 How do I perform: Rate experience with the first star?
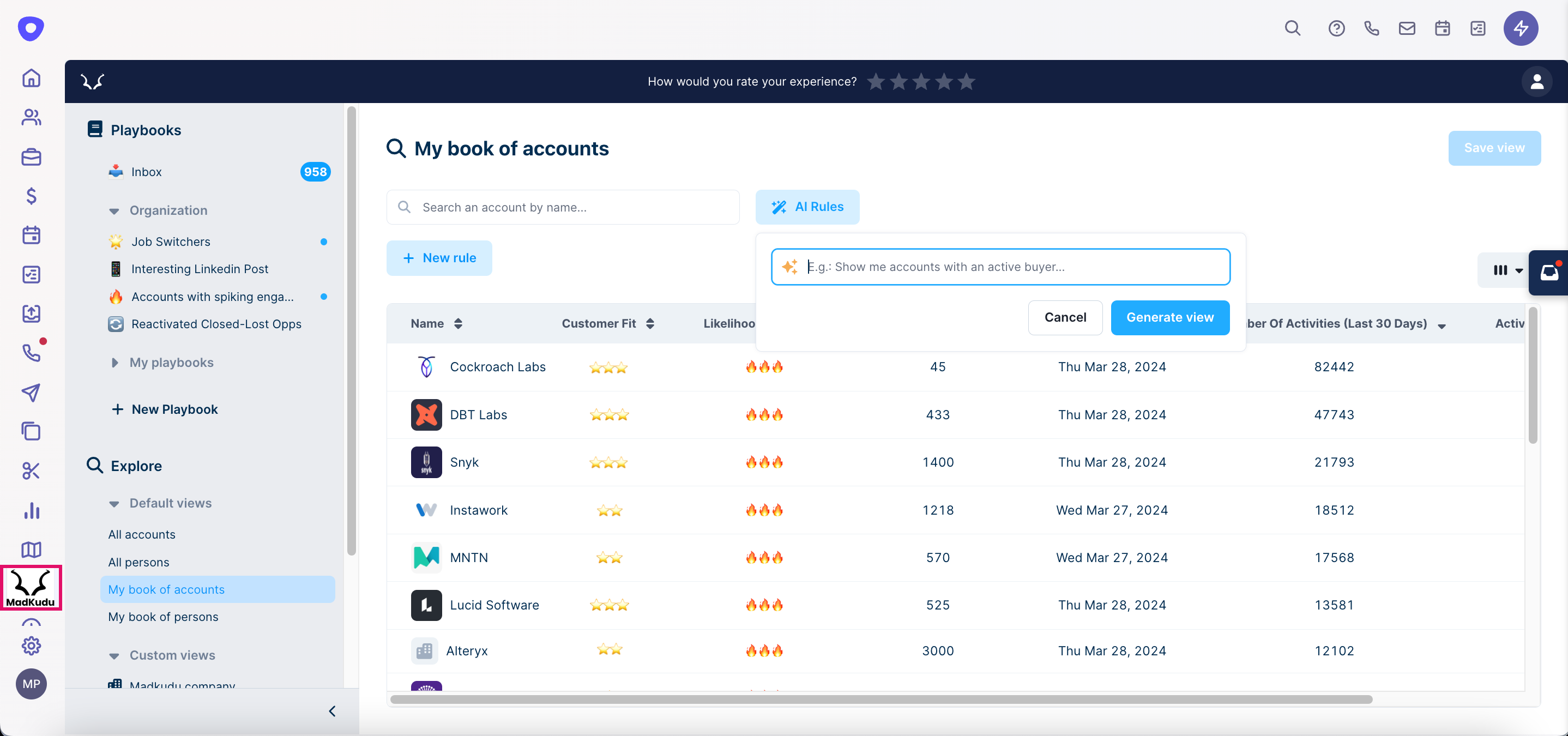click(875, 81)
